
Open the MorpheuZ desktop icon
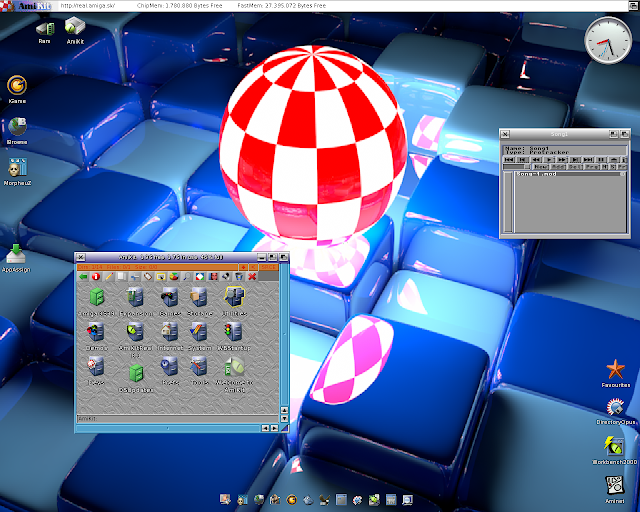coord(17,171)
